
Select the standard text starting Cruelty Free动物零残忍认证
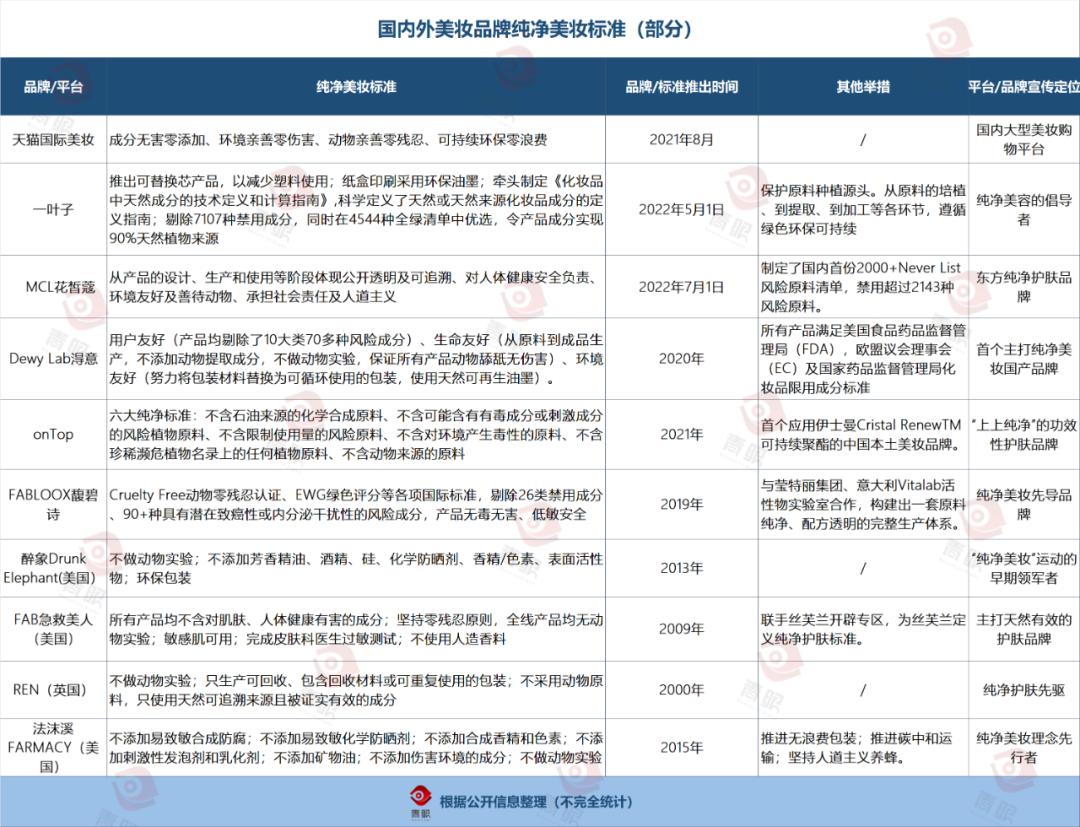[356, 505]
